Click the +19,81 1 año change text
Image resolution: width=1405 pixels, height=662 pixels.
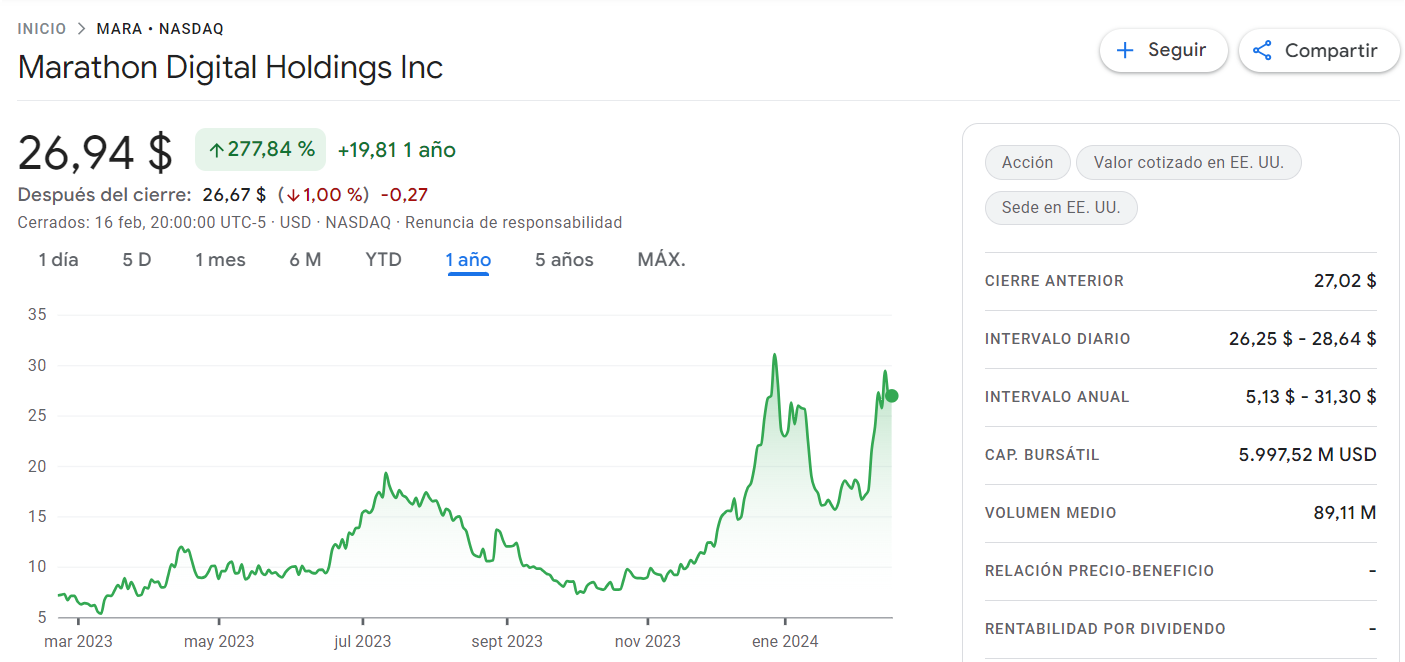pos(396,150)
